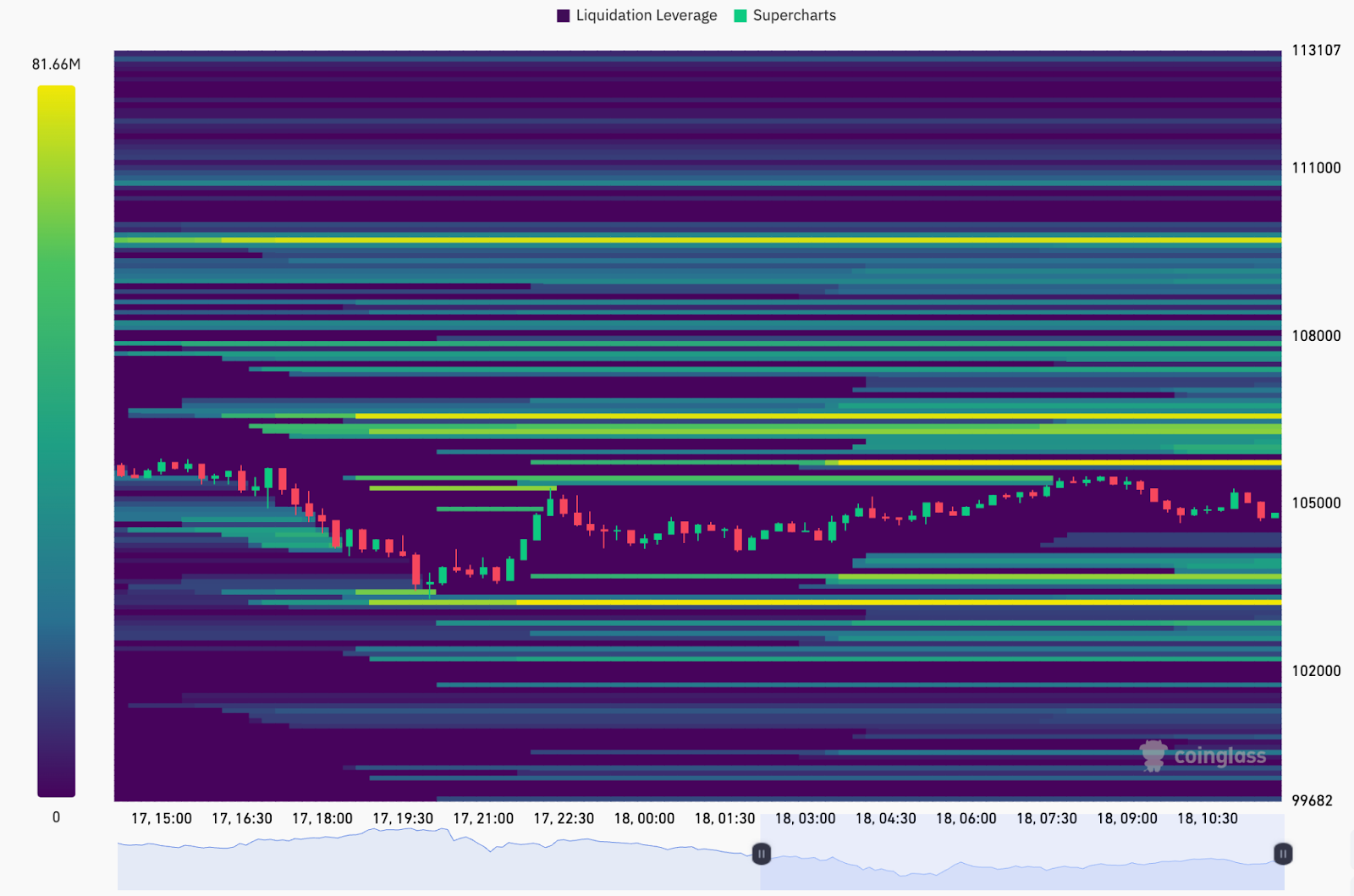1354x896 pixels.
Task: Click the 105000 price axis label
Action: [1316, 503]
